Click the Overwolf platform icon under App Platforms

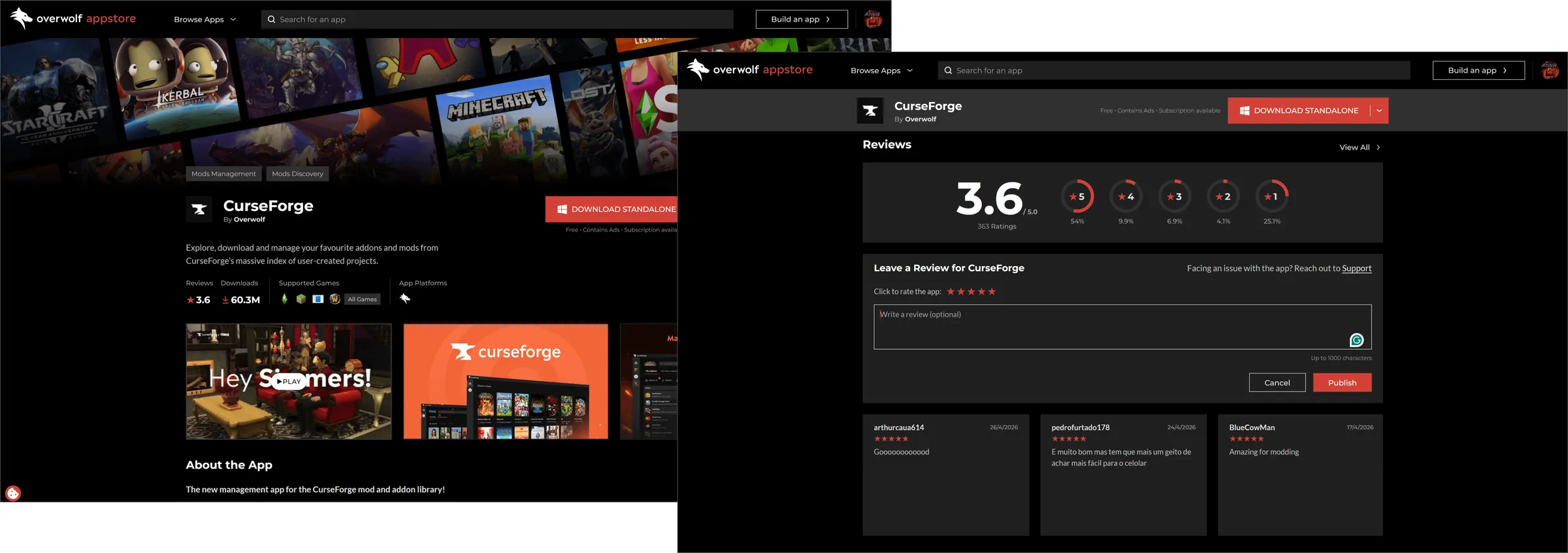click(x=405, y=299)
